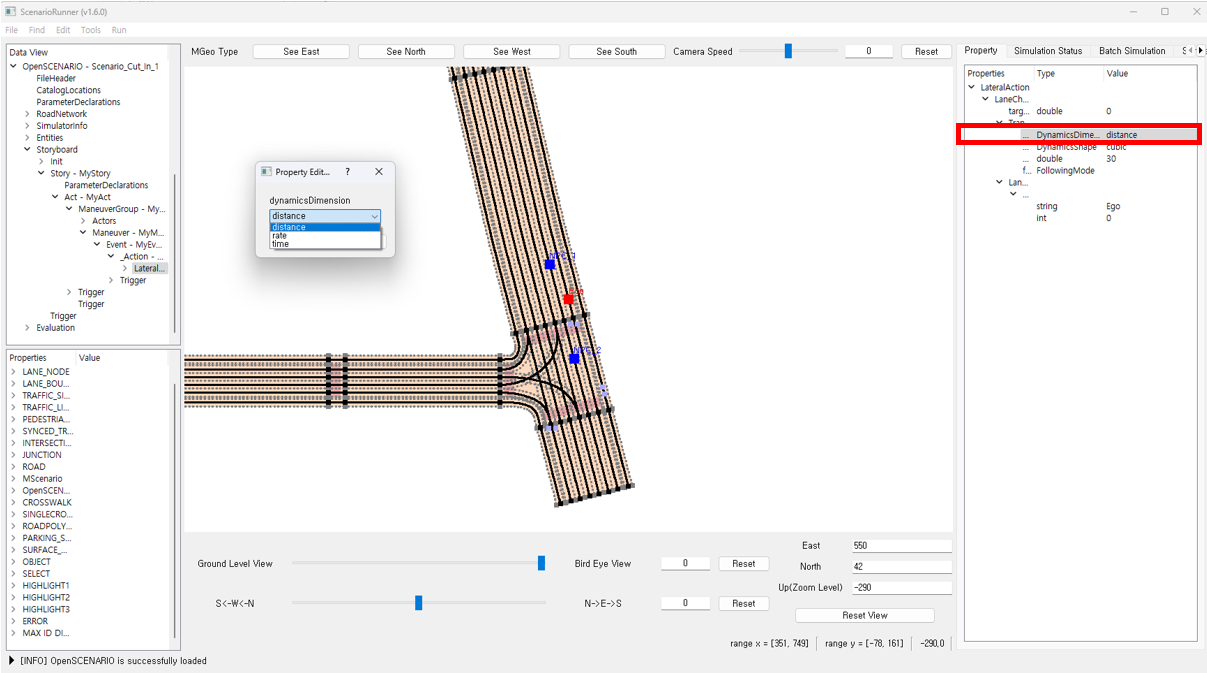Choose the time option in dropdown list
Screen dimensions: 1207x673
pyautogui.click(x=280, y=244)
